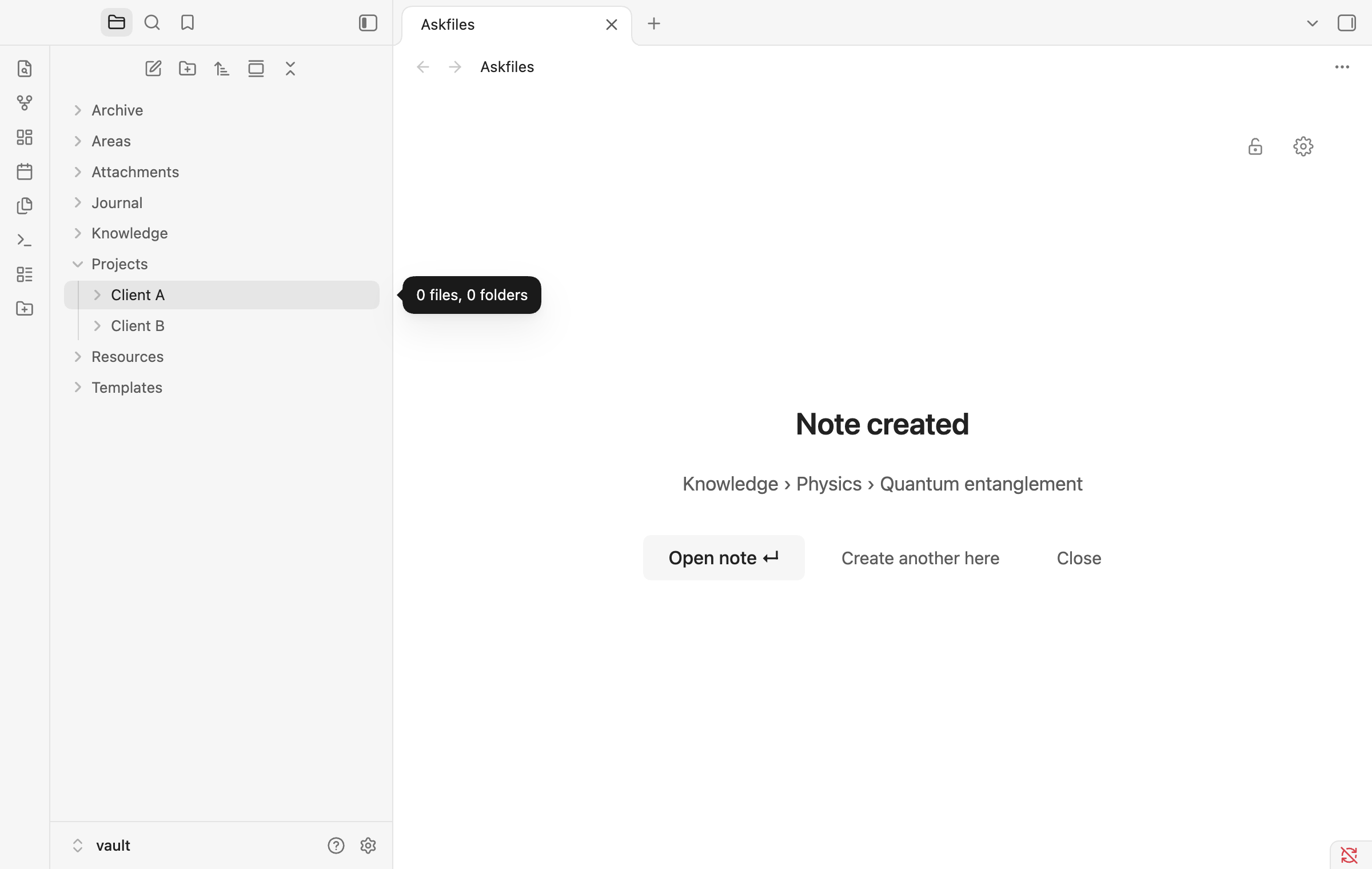Open Askfiles settings gear
The width and height of the screenshot is (1372, 869).
coord(1303,147)
